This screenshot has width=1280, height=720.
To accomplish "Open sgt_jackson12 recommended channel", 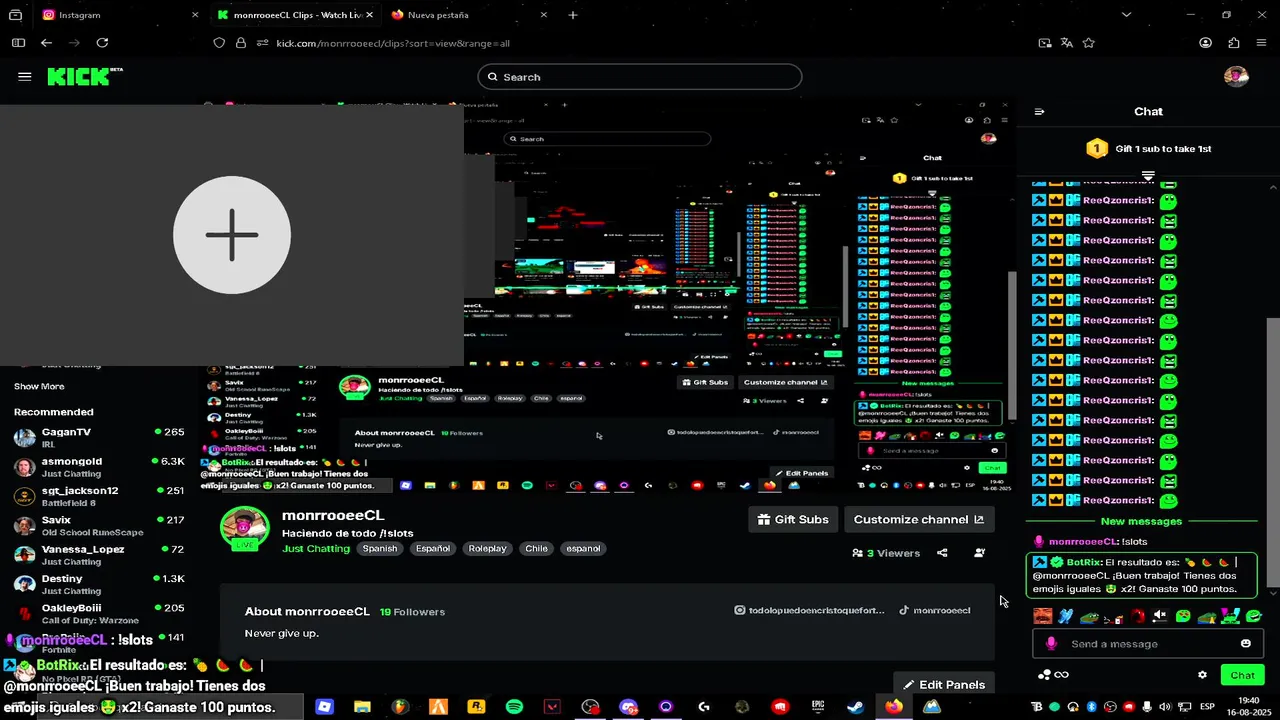I will click(99, 496).
